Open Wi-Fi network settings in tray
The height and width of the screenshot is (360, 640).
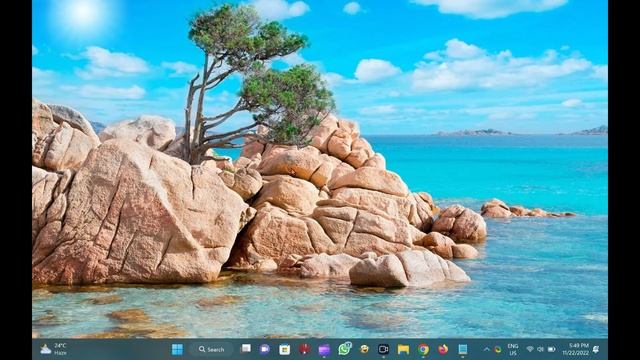530,349
